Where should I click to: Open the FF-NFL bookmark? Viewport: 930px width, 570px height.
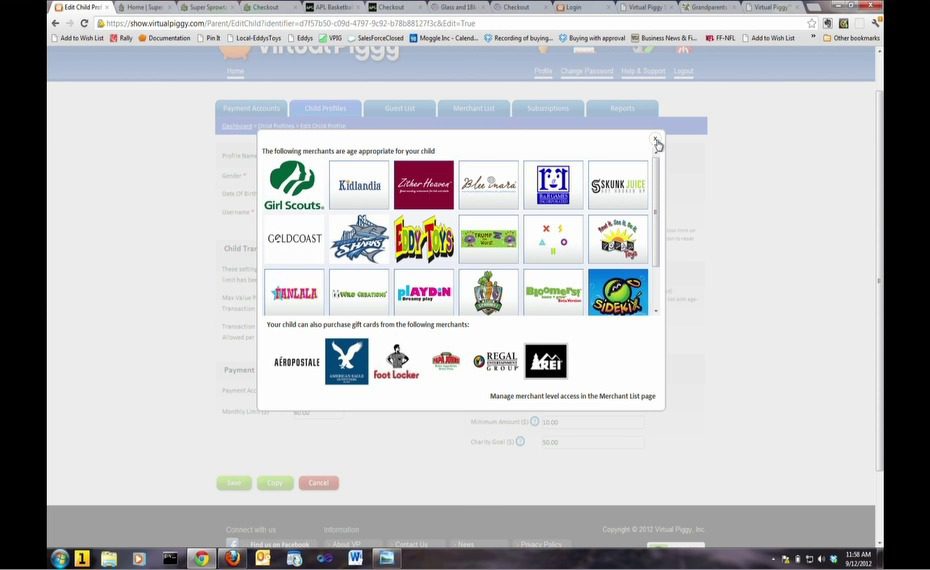[721, 38]
